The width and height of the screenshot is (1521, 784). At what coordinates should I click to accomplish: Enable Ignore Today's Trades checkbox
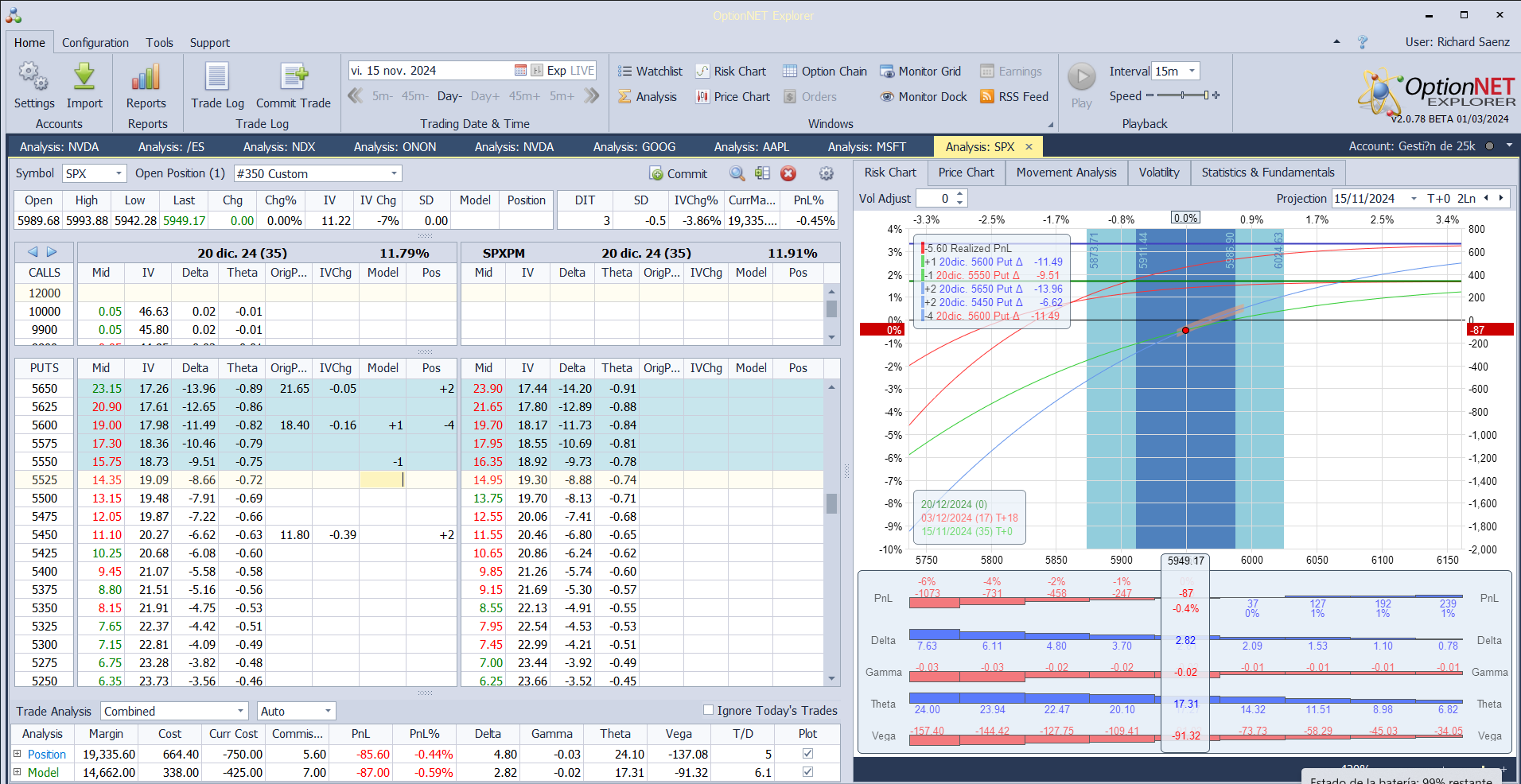click(x=708, y=710)
